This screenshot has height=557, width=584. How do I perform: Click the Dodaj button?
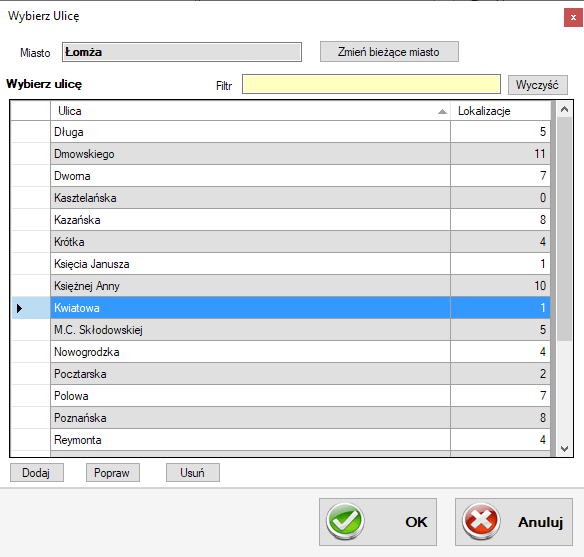coord(36,472)
